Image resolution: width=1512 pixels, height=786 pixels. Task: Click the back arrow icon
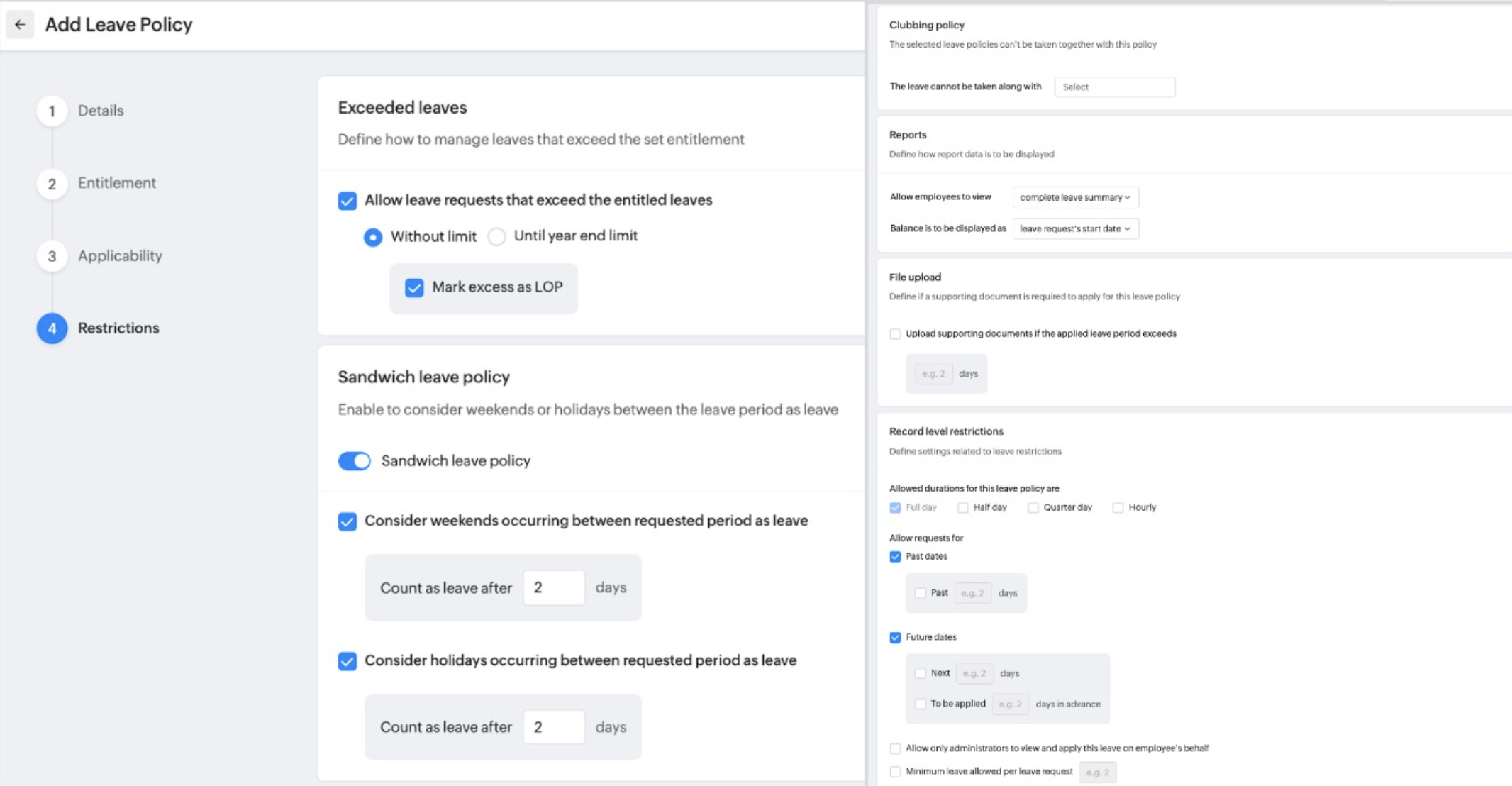pos(20,25)
